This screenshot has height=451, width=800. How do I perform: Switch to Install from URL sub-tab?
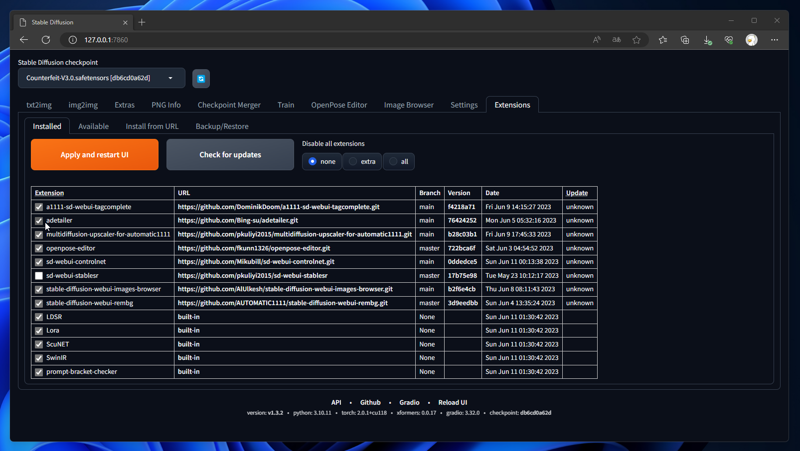[x=152, y=127]
